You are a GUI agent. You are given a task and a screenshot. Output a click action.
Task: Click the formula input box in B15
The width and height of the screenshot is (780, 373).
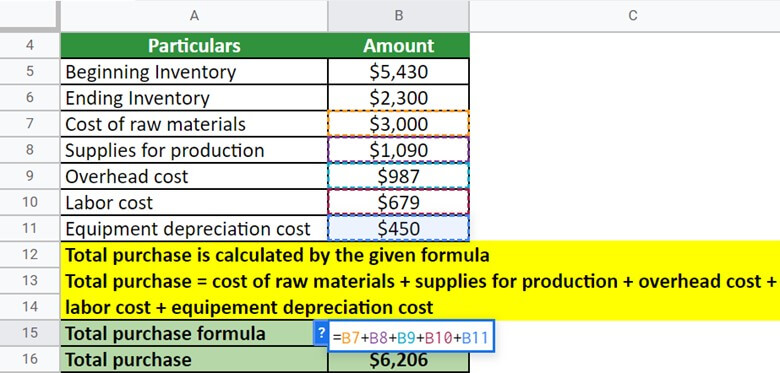(411, 336)
